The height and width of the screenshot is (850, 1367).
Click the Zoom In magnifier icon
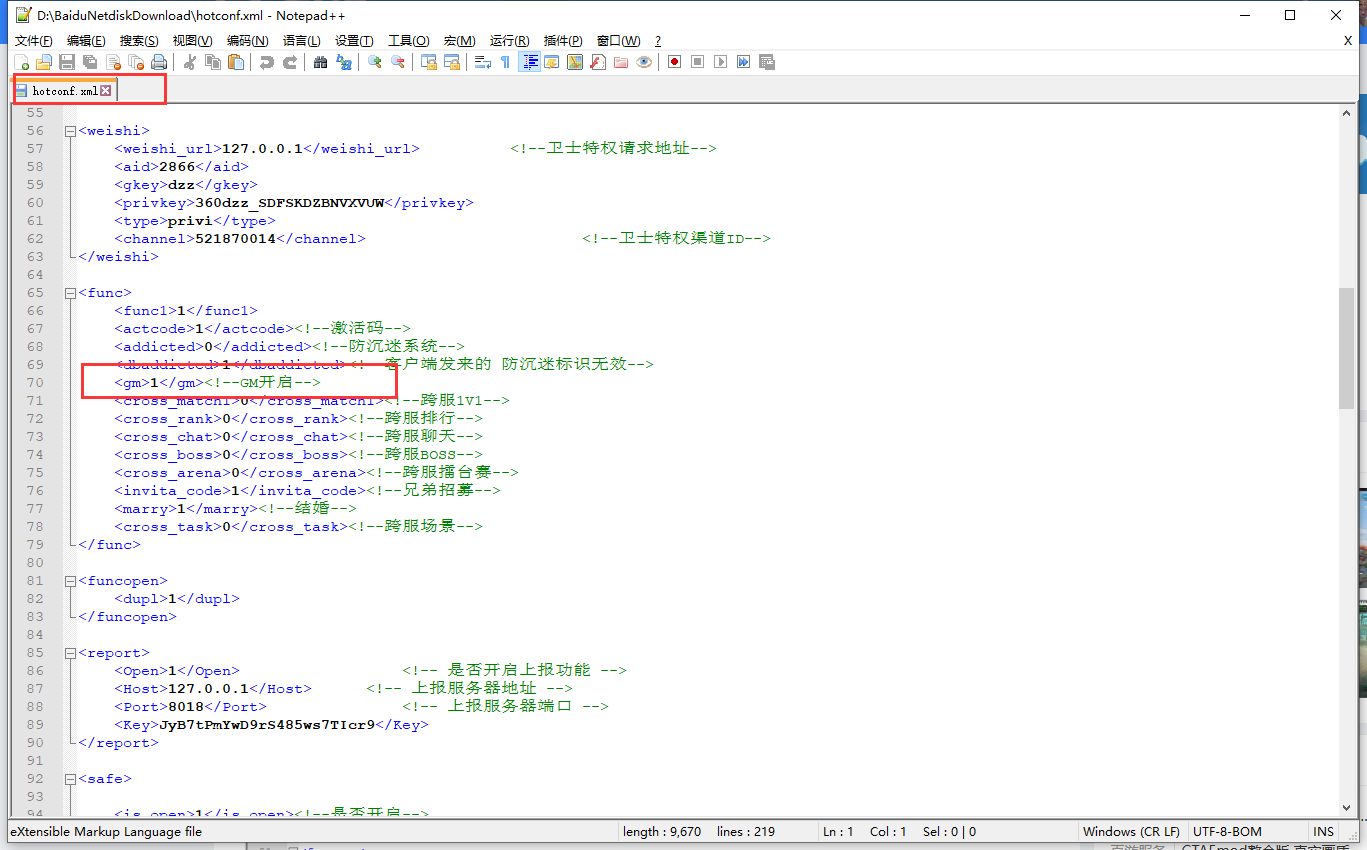click(x=374, y=62)
